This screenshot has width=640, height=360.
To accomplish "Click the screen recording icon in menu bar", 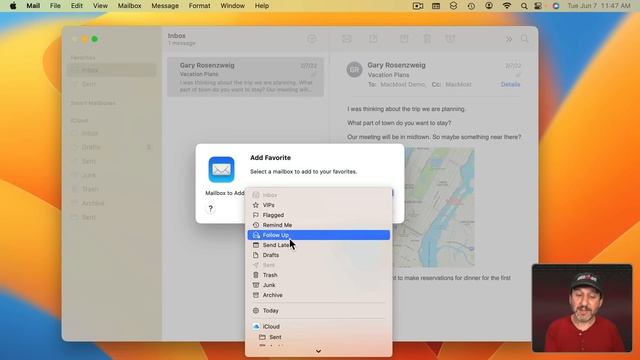I will [x=418, y=6].
